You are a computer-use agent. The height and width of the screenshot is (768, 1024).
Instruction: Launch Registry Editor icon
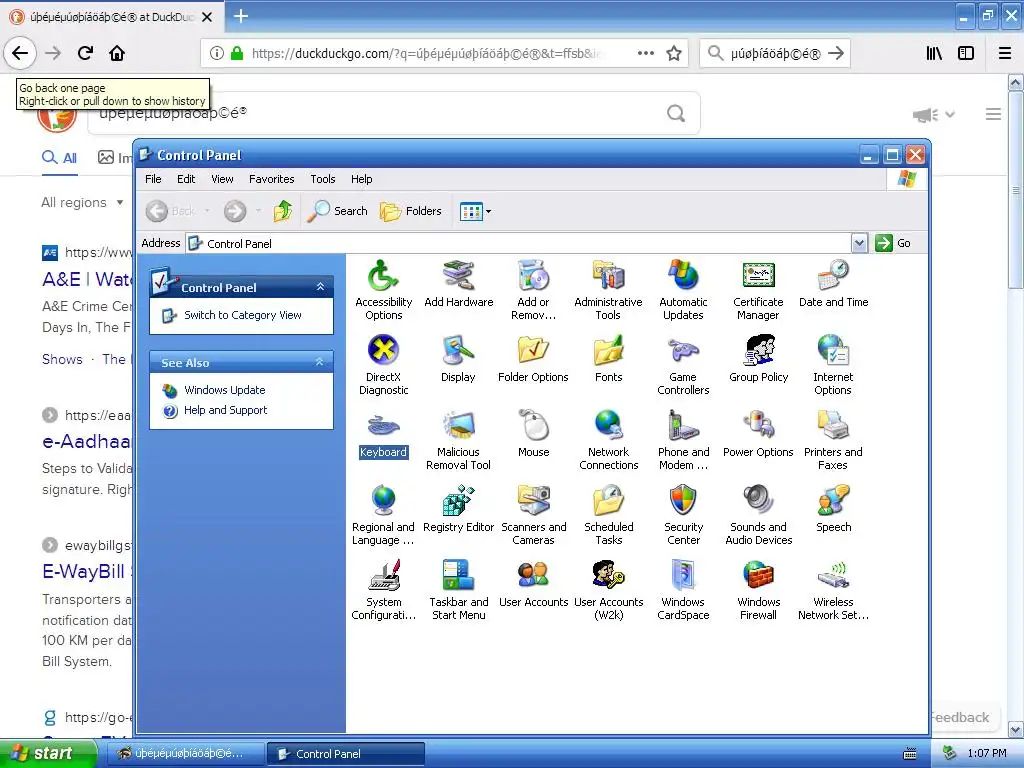tap(458, 509)
